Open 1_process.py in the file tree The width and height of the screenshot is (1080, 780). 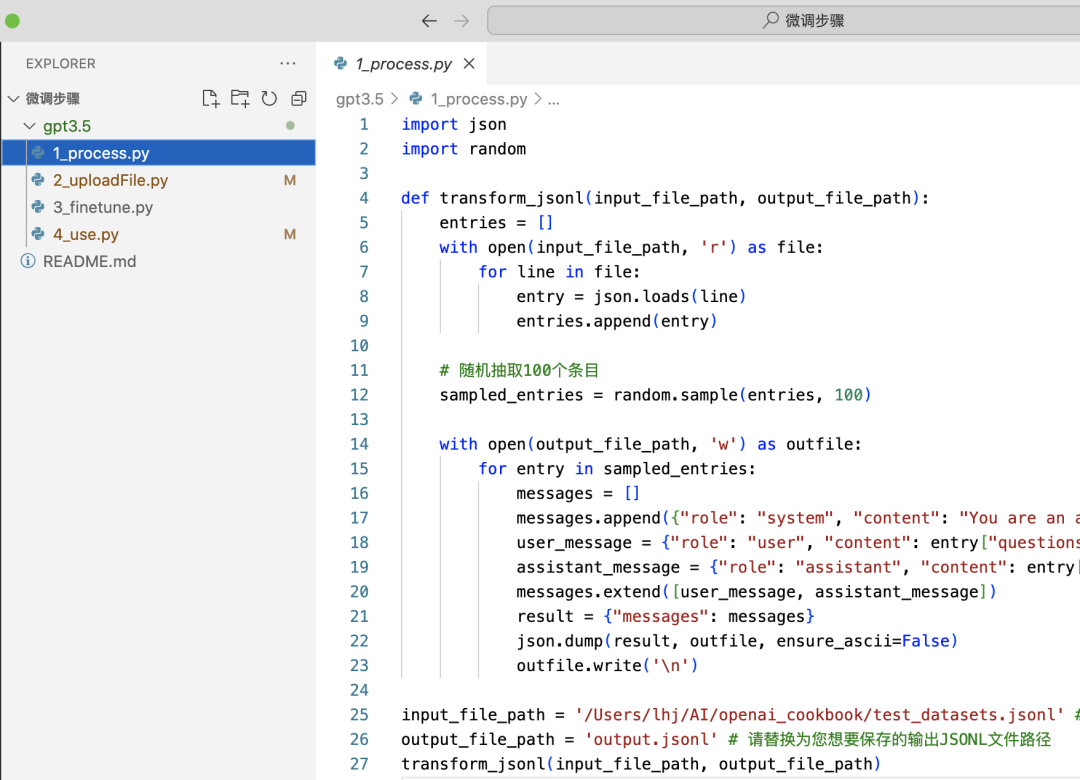tap(158, 153)
